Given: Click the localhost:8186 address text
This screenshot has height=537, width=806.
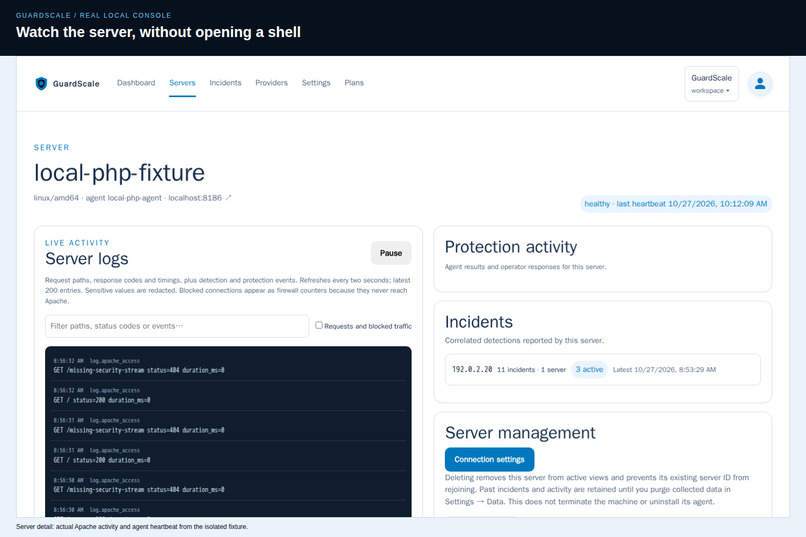Looking at the screenshot, I should pos(195,198).
